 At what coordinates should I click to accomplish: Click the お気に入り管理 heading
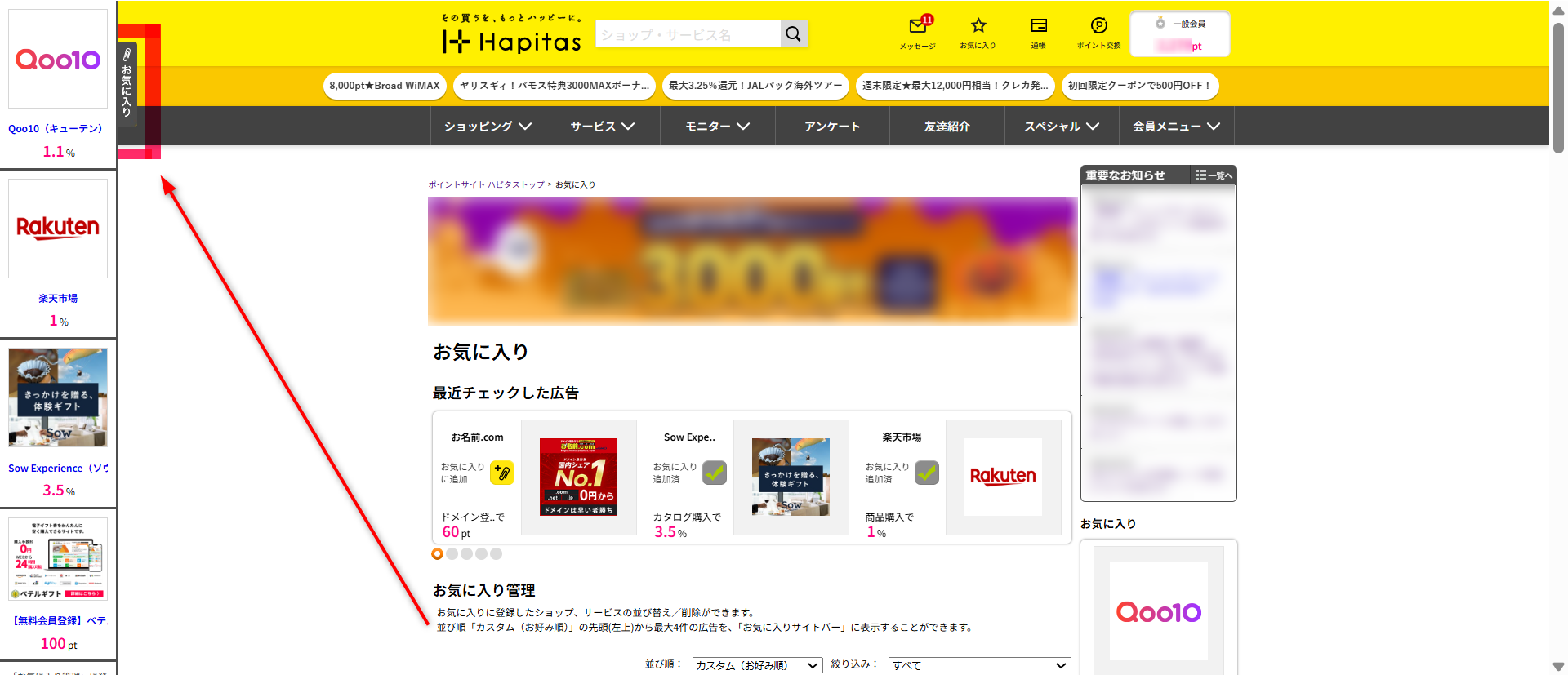[484, 590]
